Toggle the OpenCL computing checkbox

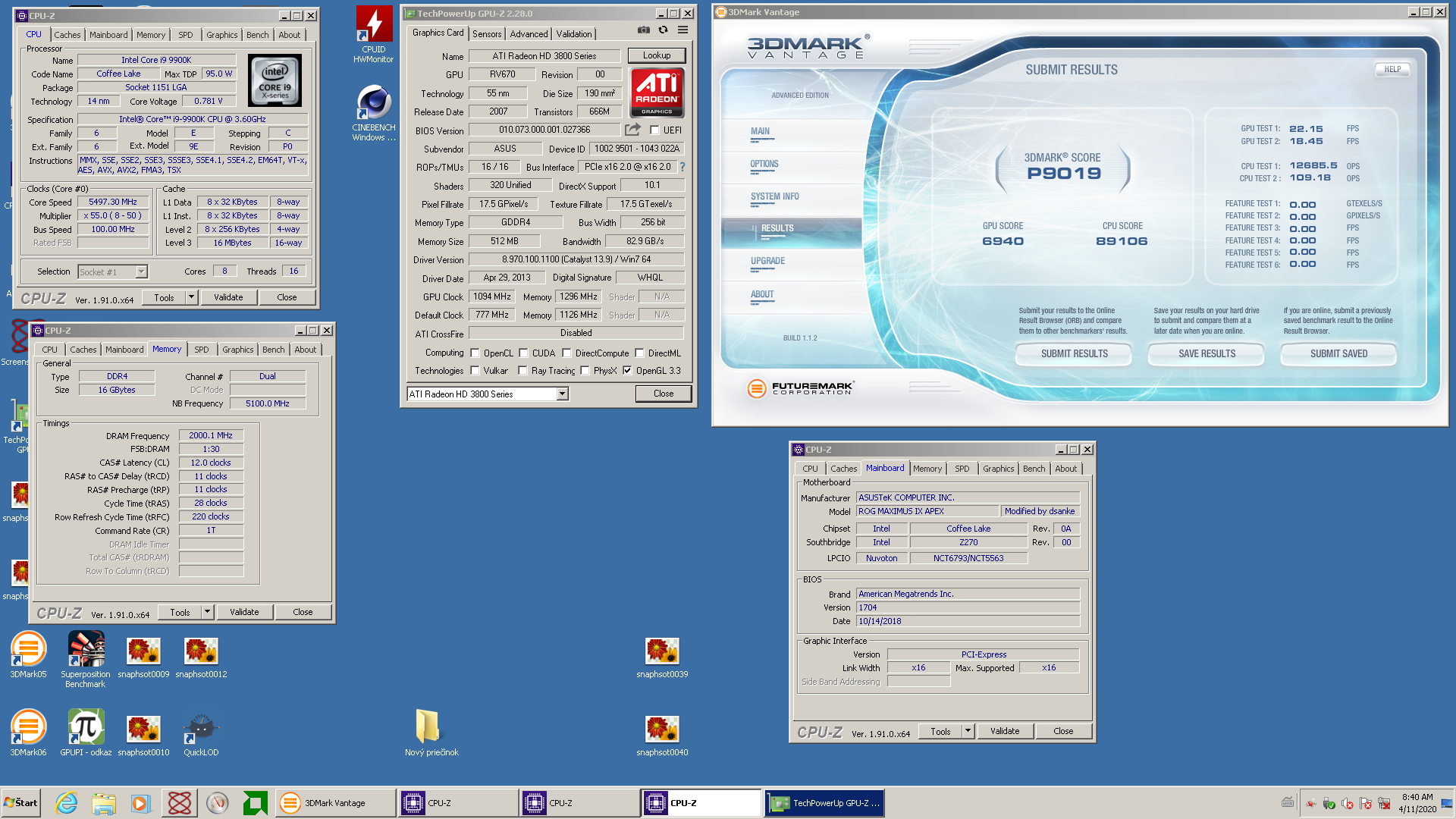[475, 353]
